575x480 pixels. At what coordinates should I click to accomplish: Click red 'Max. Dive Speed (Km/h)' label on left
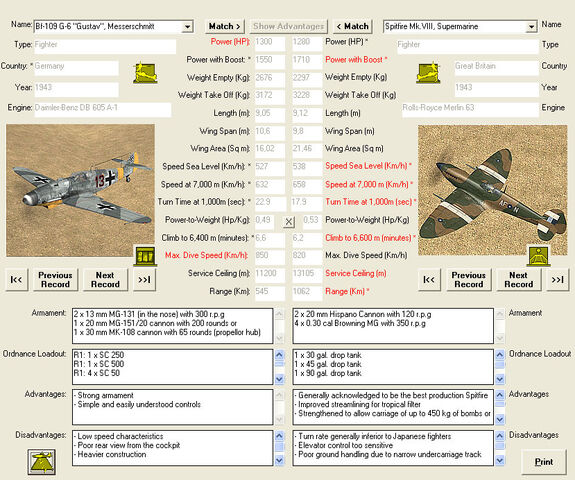tap(206, 256)
